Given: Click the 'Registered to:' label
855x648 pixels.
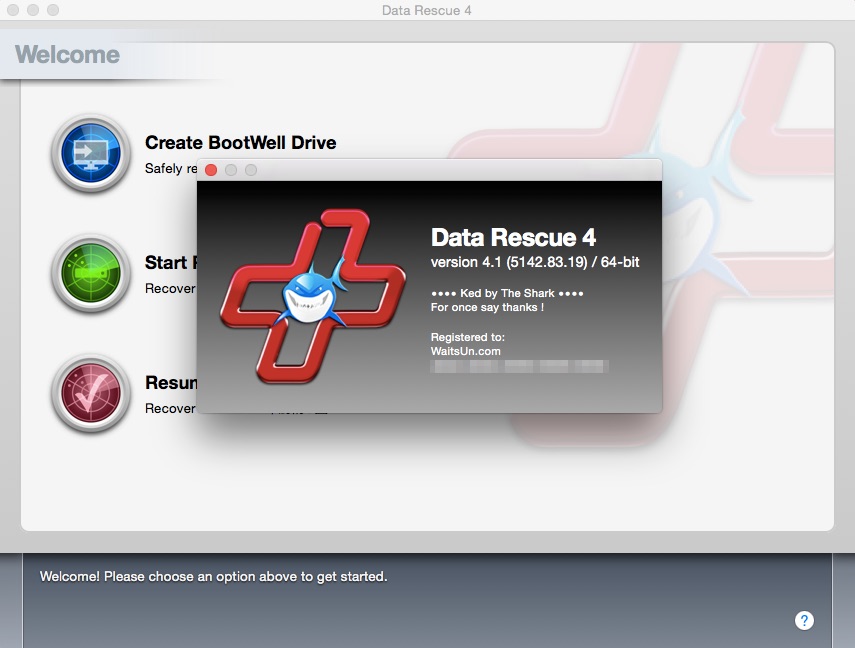Looking at the screenshot, I should pyautogui.click(x=468, y=337).
